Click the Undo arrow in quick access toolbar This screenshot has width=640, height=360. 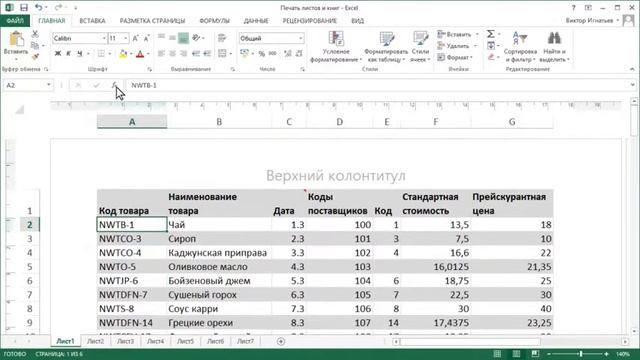coord(38,8)
